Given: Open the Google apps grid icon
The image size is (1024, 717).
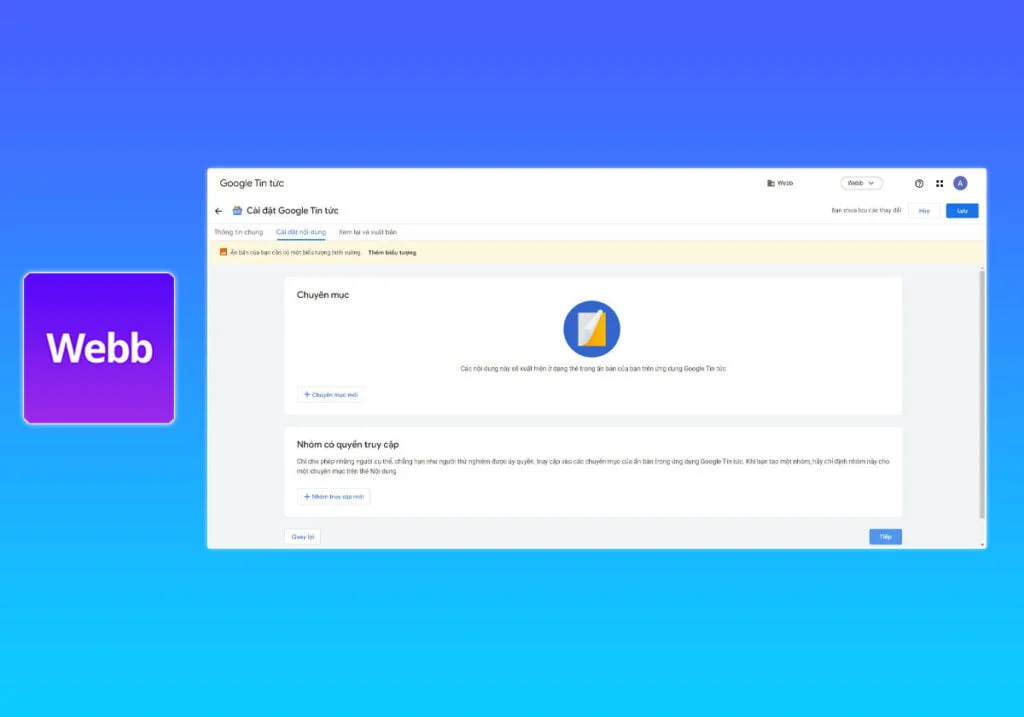Looking at the screenshot, I should coord(939,183).
